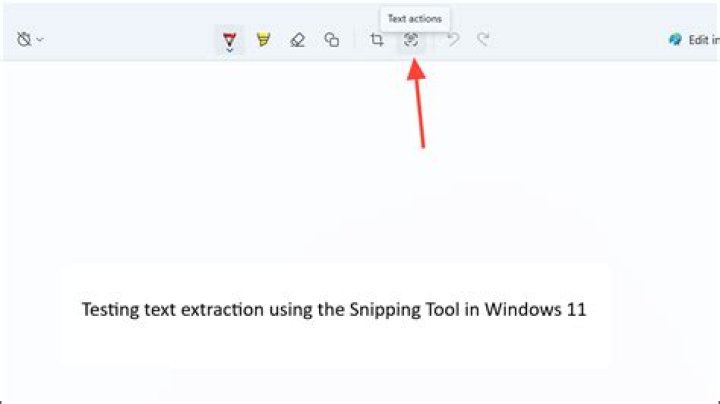This screenshot has width=720, height=404.
Task: Click the captured text 'Testing text extraction using the Snipping Tool'
Action: pos(271,310)
